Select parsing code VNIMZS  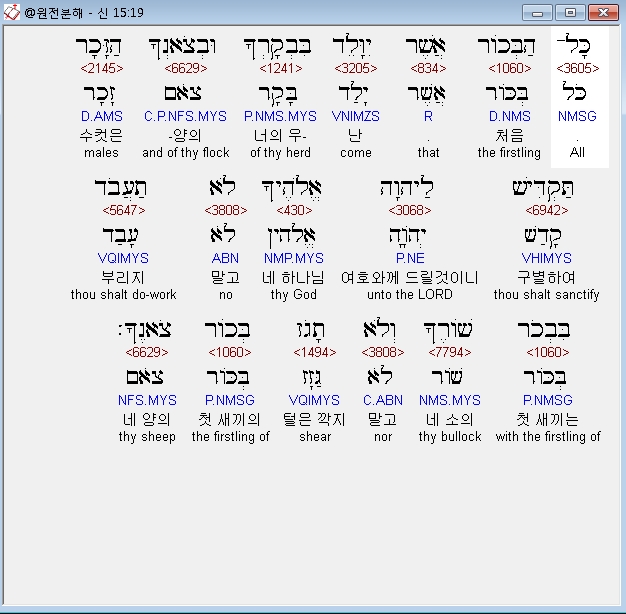[x=356, y=116]
